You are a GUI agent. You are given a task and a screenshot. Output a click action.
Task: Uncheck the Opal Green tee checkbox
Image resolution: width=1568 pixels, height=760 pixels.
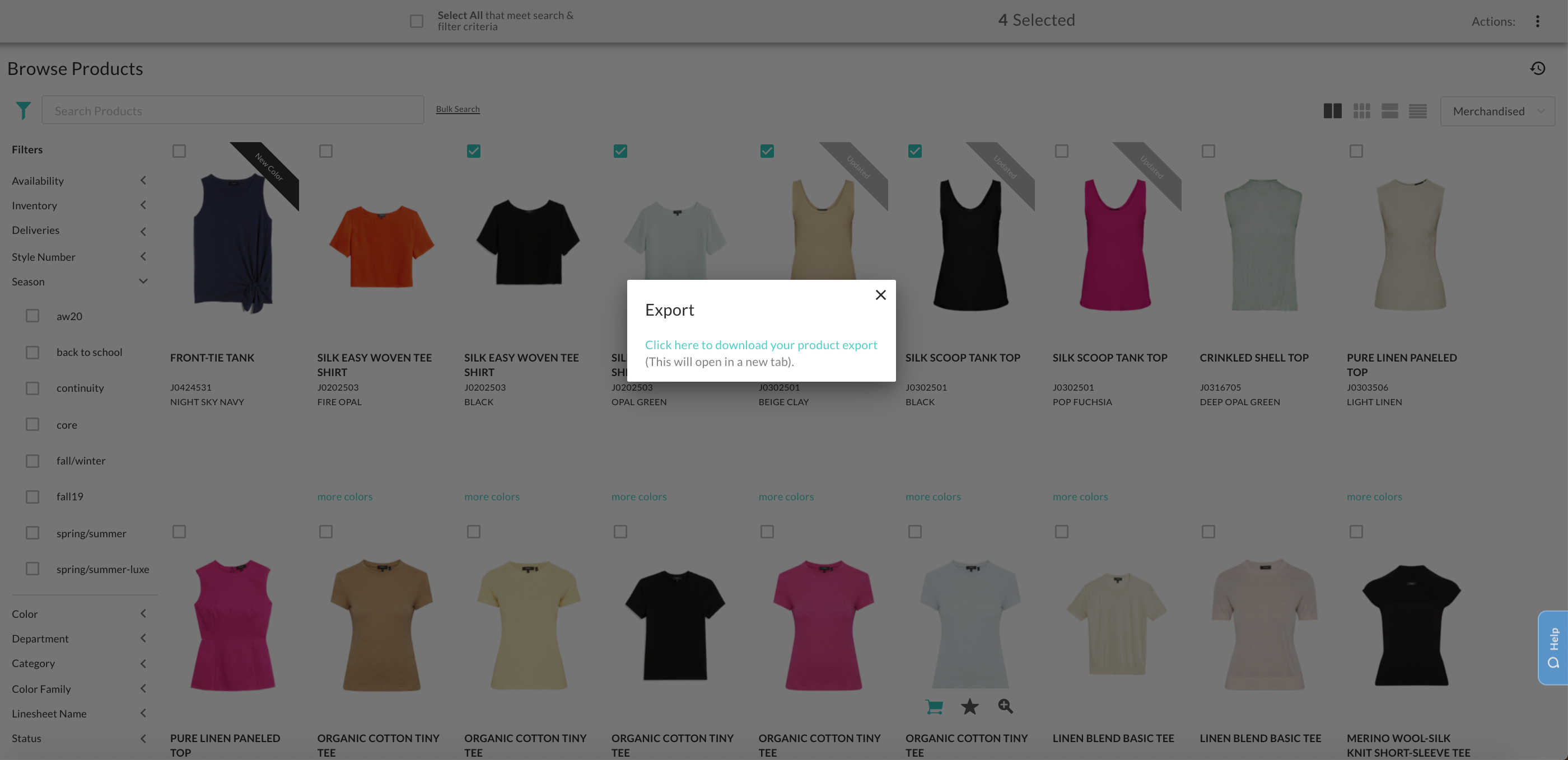[620, 151]
